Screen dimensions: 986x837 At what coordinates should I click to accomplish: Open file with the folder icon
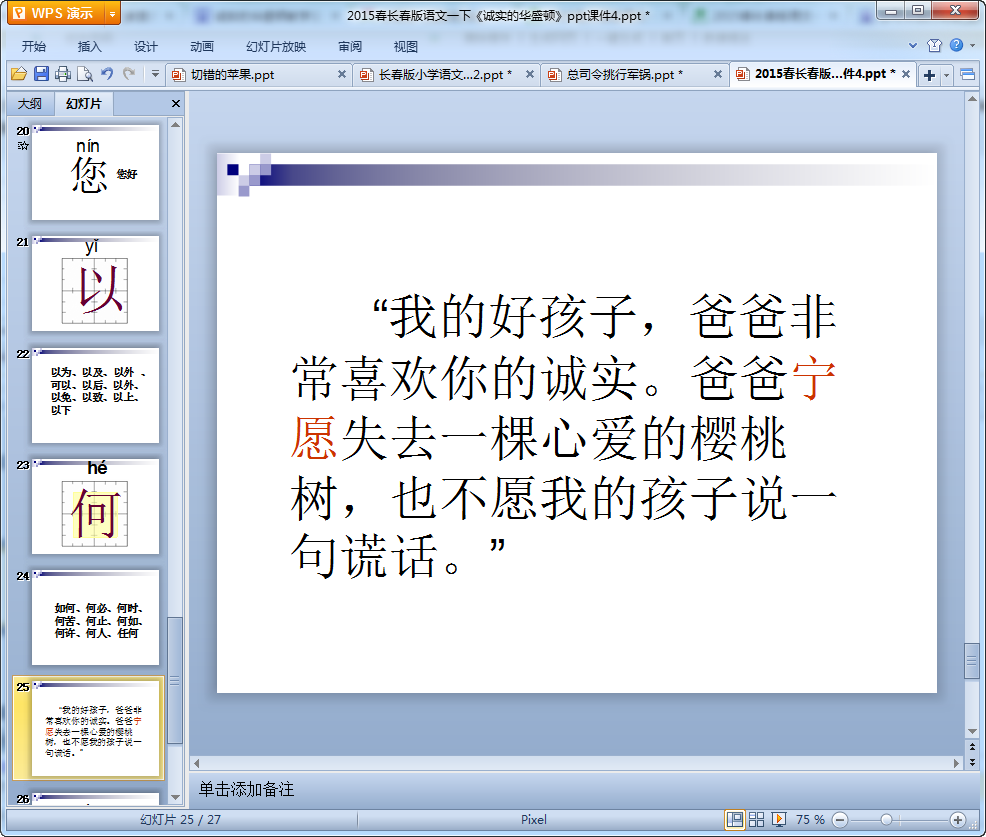point(19,74)
